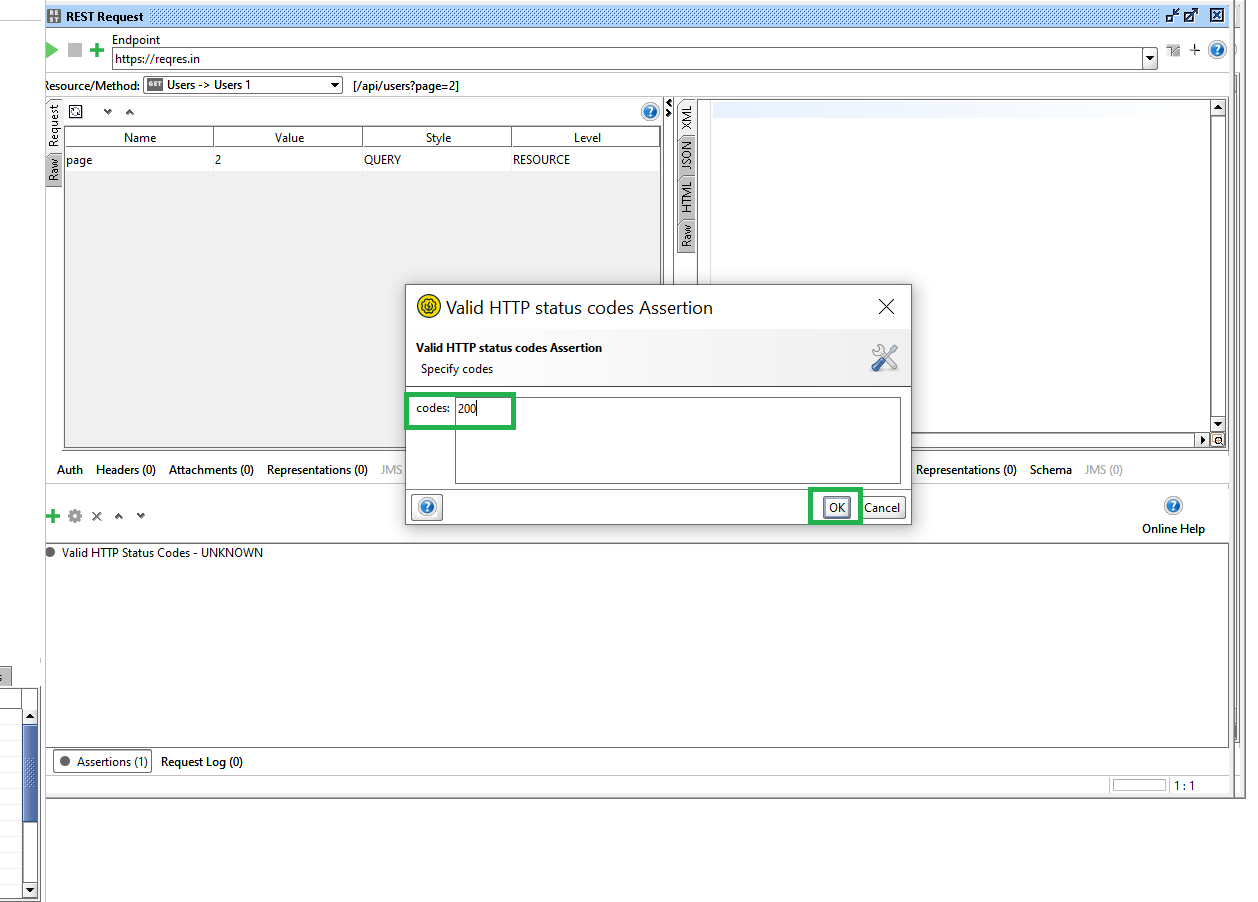This screenshot has width=1258, height=902.
Task: Click green plus beside the Endpoint field
Action: pyautogui.click(x=97, y=50)
